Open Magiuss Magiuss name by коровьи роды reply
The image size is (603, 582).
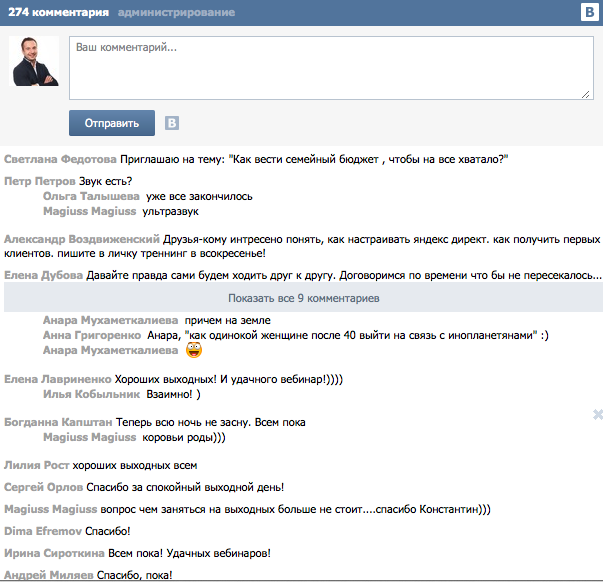pos(90,437)
